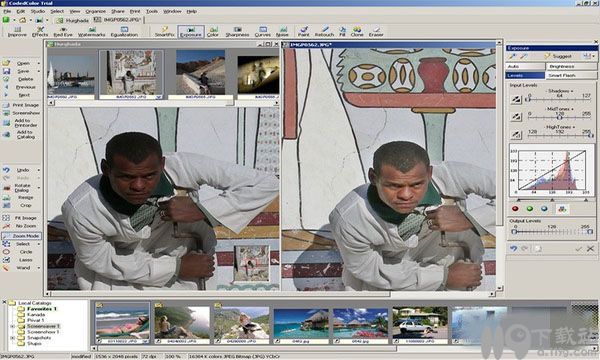The image size is (600, 360).
Task: Click the MidTones eyedropper picker button
Action: tap(516, 117)
